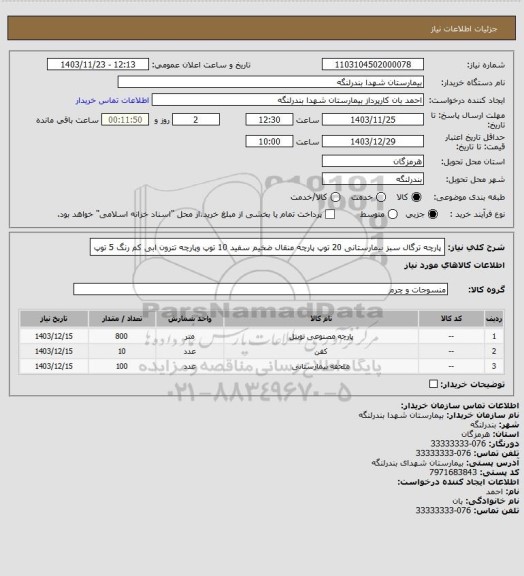This screenshot has height=576, width=524.
Task: Click the response deadline date 1403/11/25 field
Action: pyautogui.click(x=373, y=120)
